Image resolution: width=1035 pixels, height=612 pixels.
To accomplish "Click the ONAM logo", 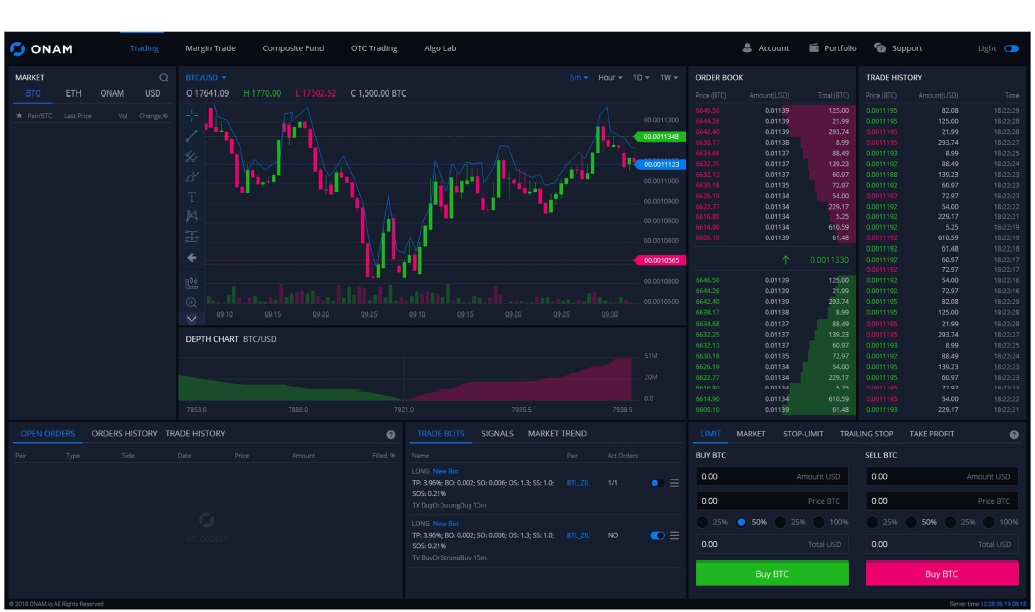I will [x=41, y=49].
